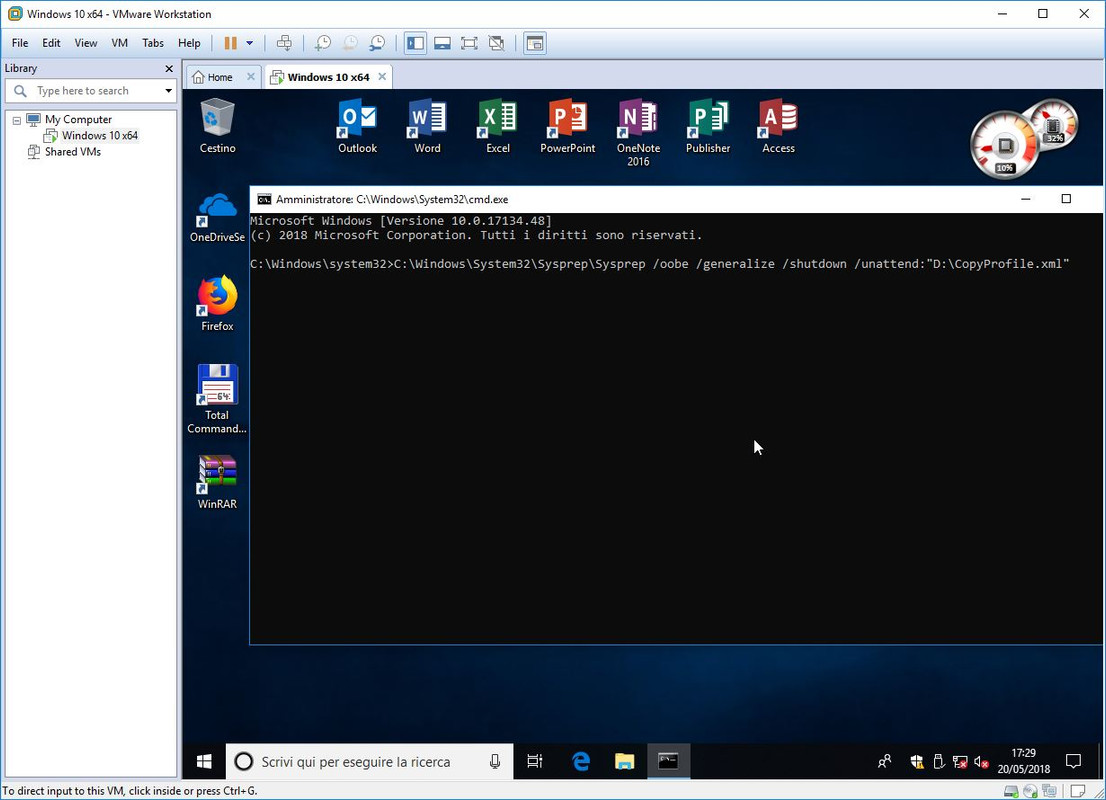Open the power options dropdown arrow
Screen dimensions: 1106x800
[250, 43]
